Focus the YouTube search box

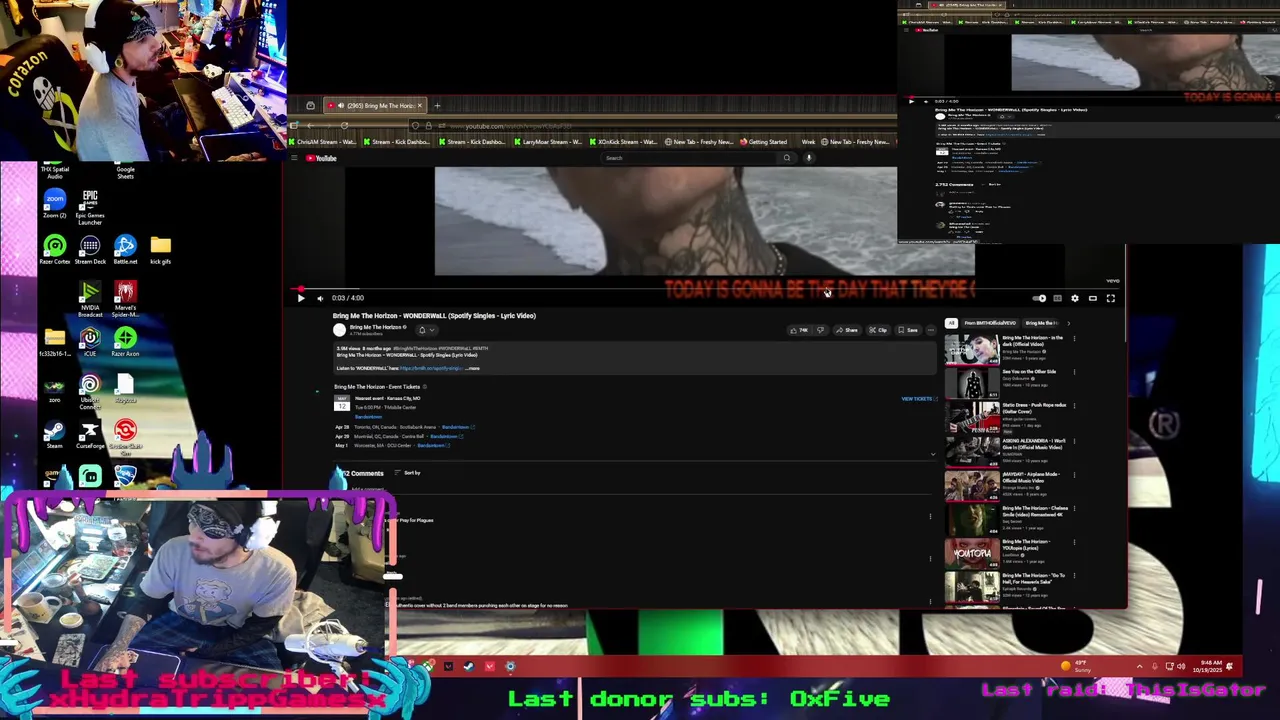coord(690,158)
